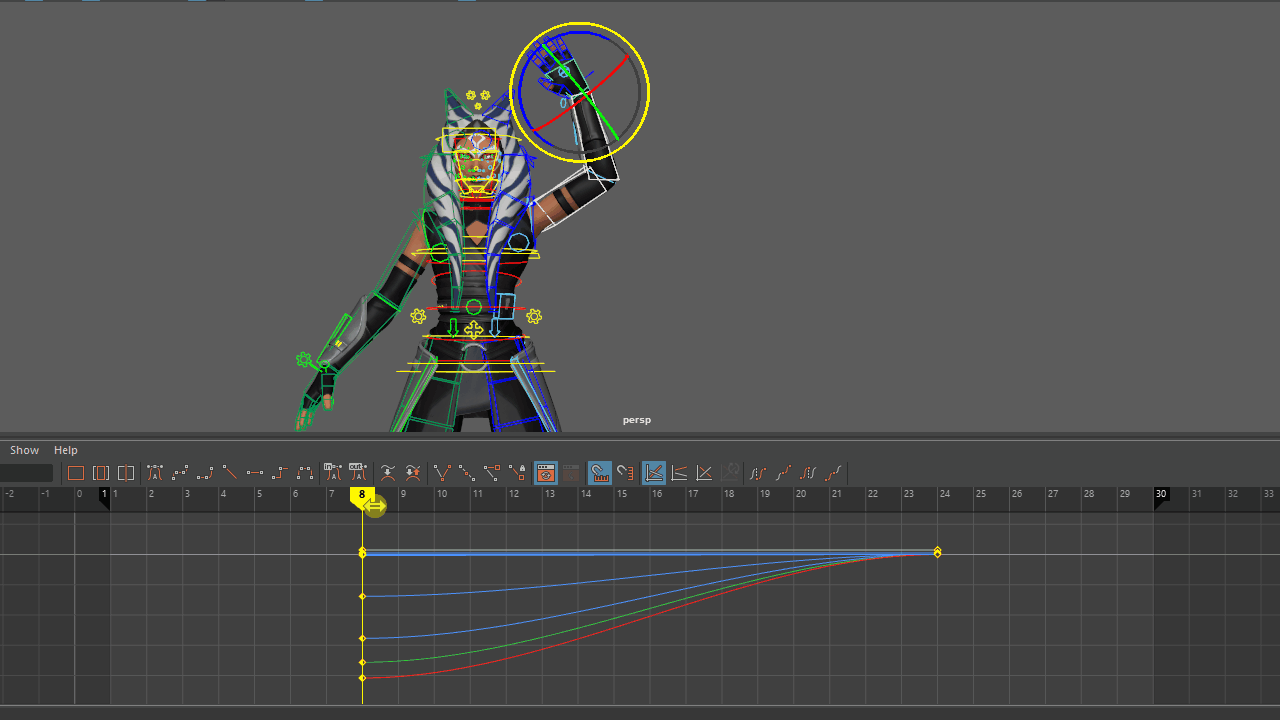Apply Linear tangents

point(230,473)
